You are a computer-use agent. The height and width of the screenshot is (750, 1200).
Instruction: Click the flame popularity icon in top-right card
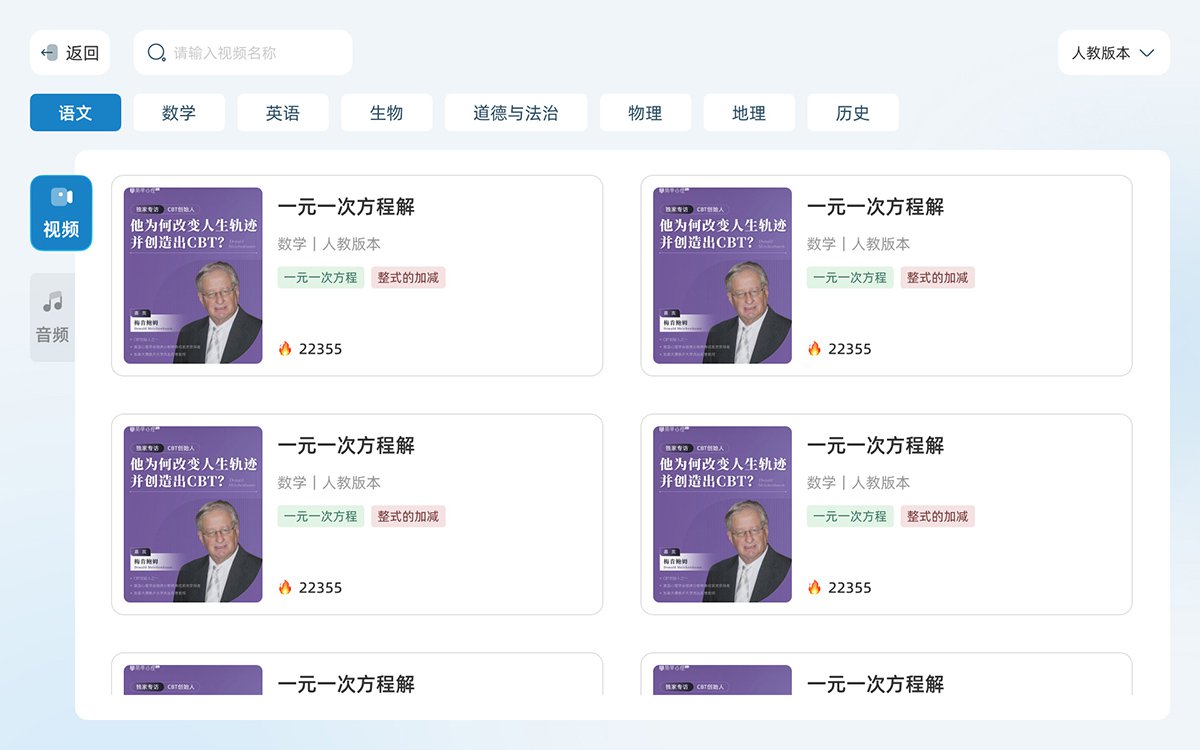815,349
